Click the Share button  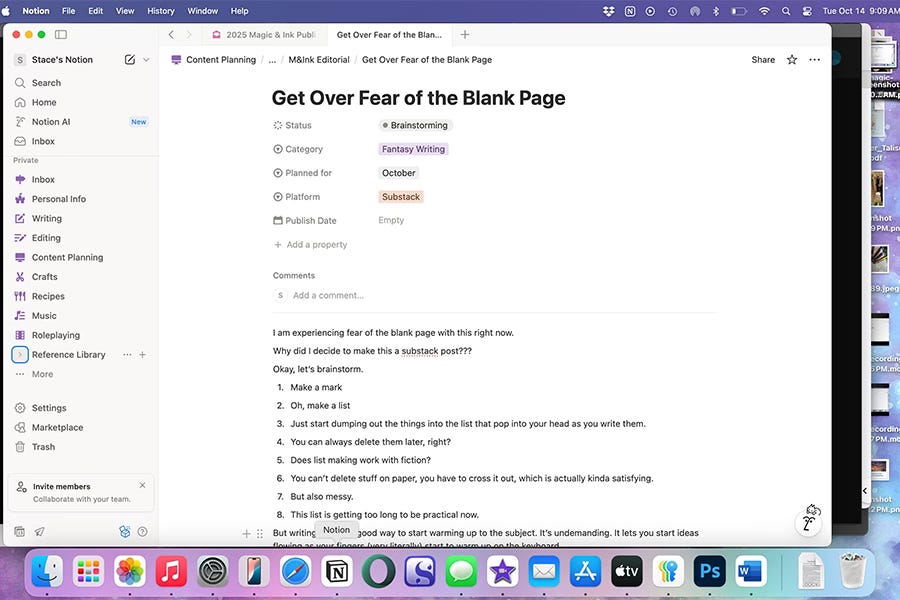pyautogui.click(x=762, y=59)
